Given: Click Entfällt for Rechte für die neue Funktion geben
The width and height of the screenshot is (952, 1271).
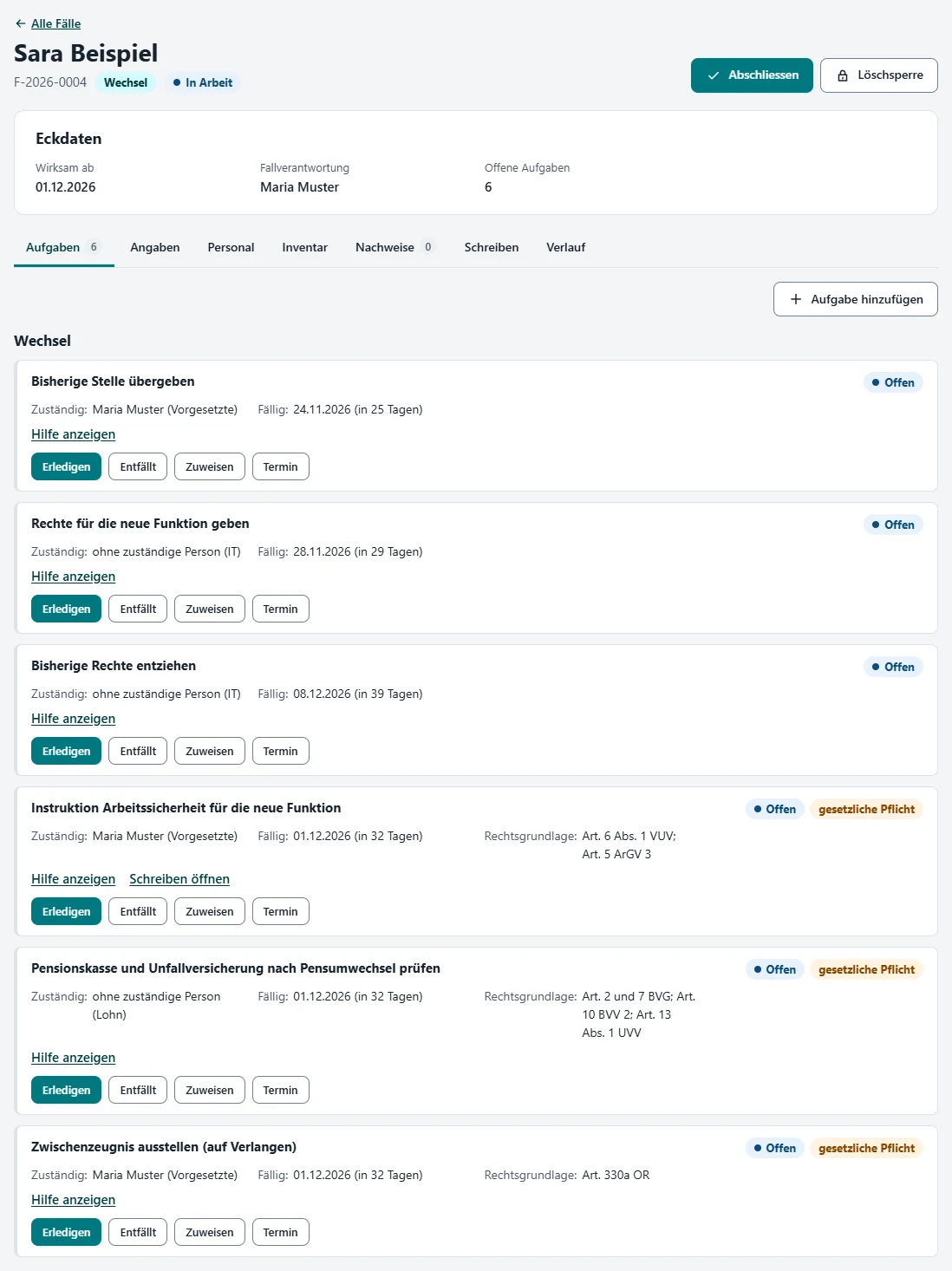Looking at the screenshot, I should click(x=138, y=609).
